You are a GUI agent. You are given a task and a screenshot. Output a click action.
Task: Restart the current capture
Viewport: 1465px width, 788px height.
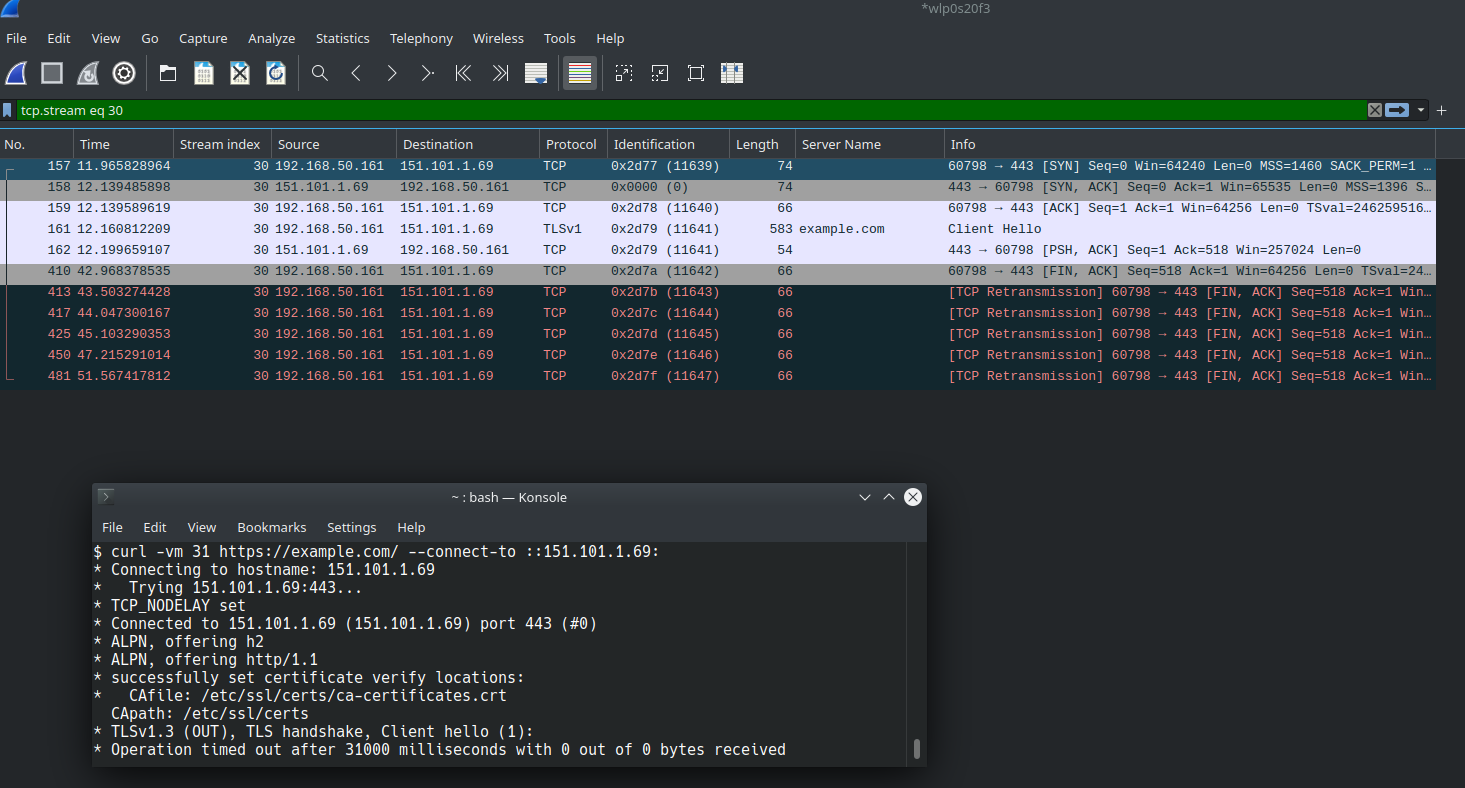tap(88, 73)
